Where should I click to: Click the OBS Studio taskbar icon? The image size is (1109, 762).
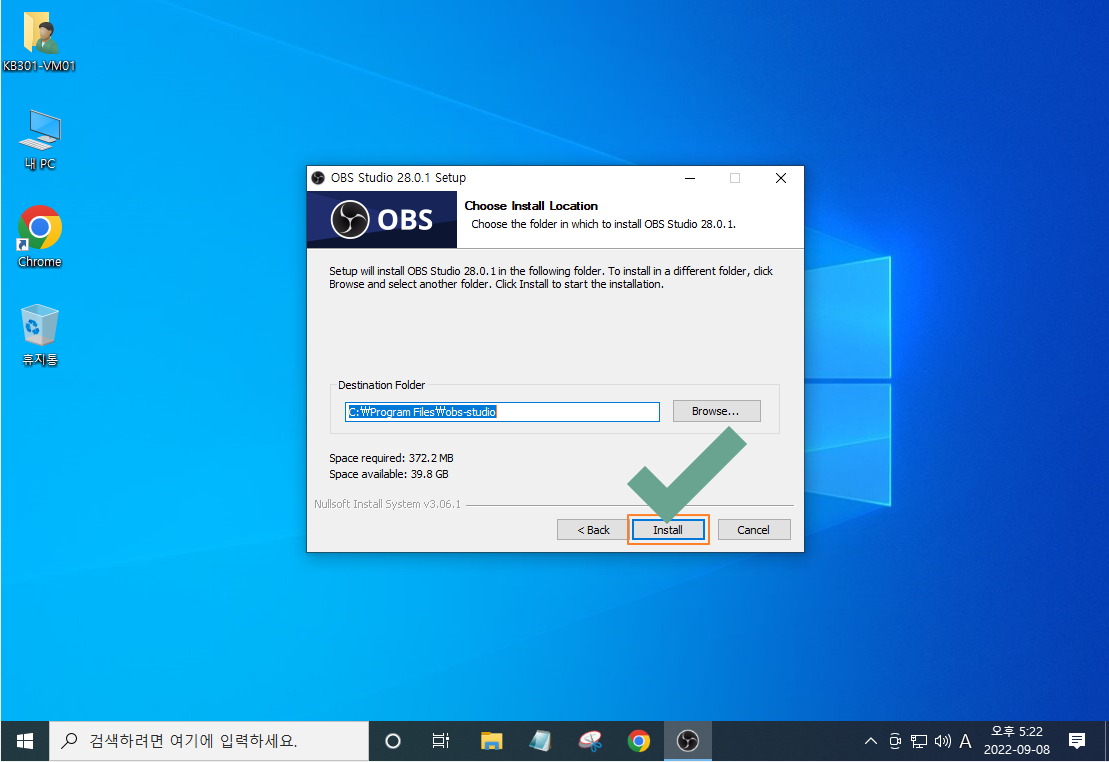coord(687,741)
